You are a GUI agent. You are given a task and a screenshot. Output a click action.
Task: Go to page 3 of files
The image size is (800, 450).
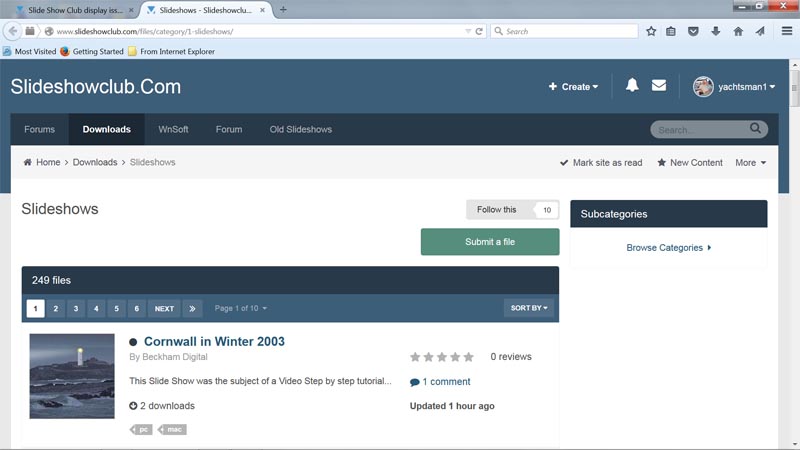tap(76, 308)
